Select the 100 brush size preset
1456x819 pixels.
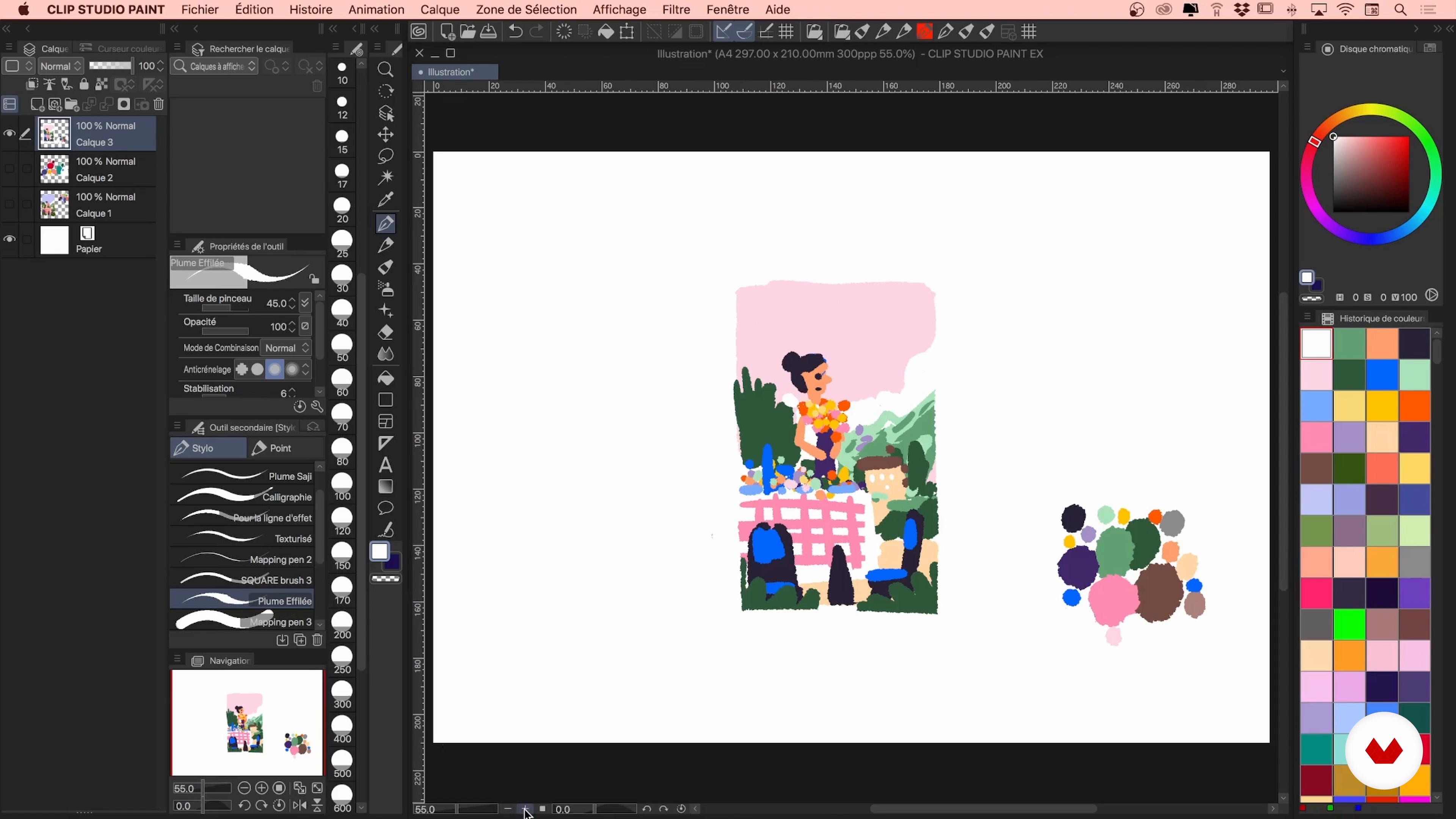(x=342, y=486)
